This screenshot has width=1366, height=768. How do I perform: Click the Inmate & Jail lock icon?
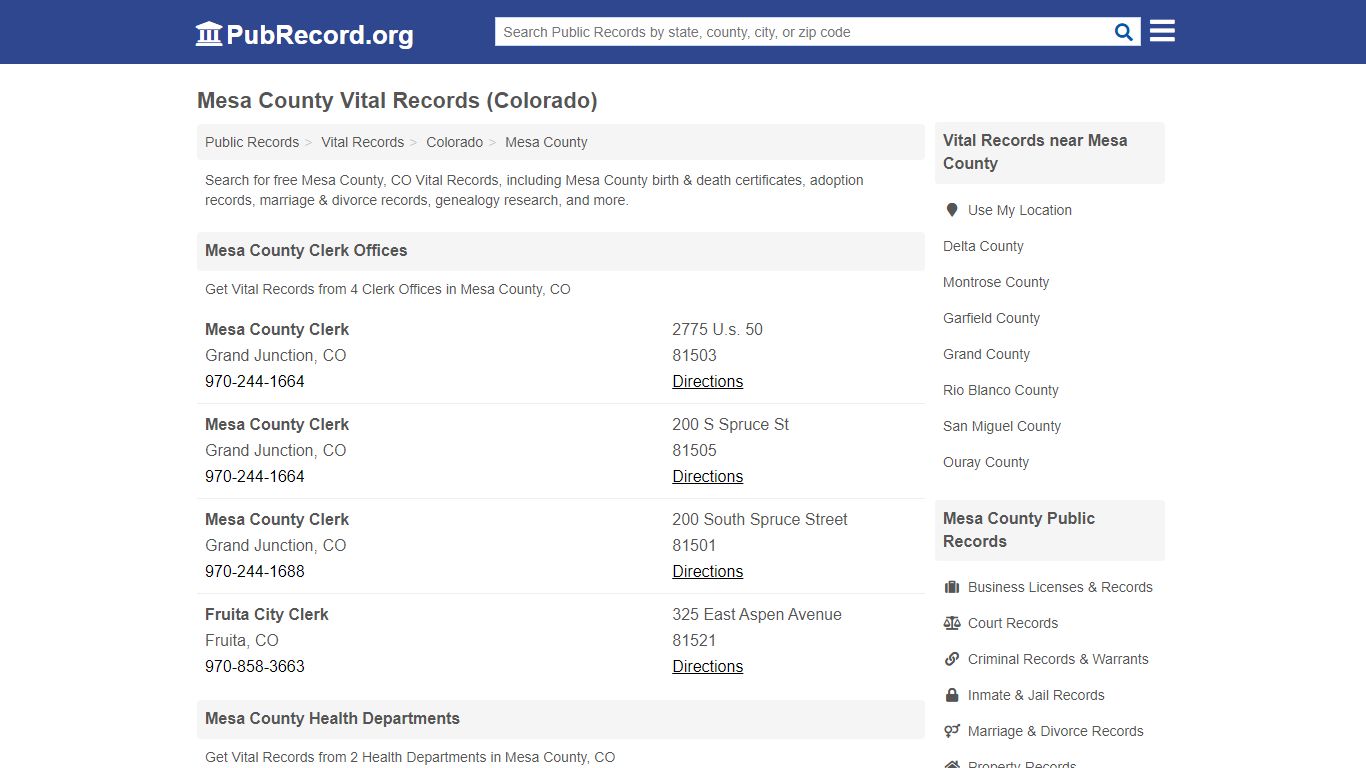952,695
